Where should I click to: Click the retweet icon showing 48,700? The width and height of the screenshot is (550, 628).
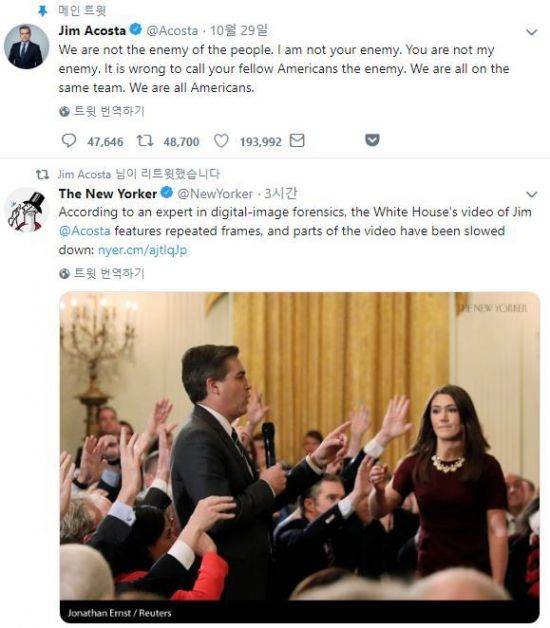(x=145, y=141)
